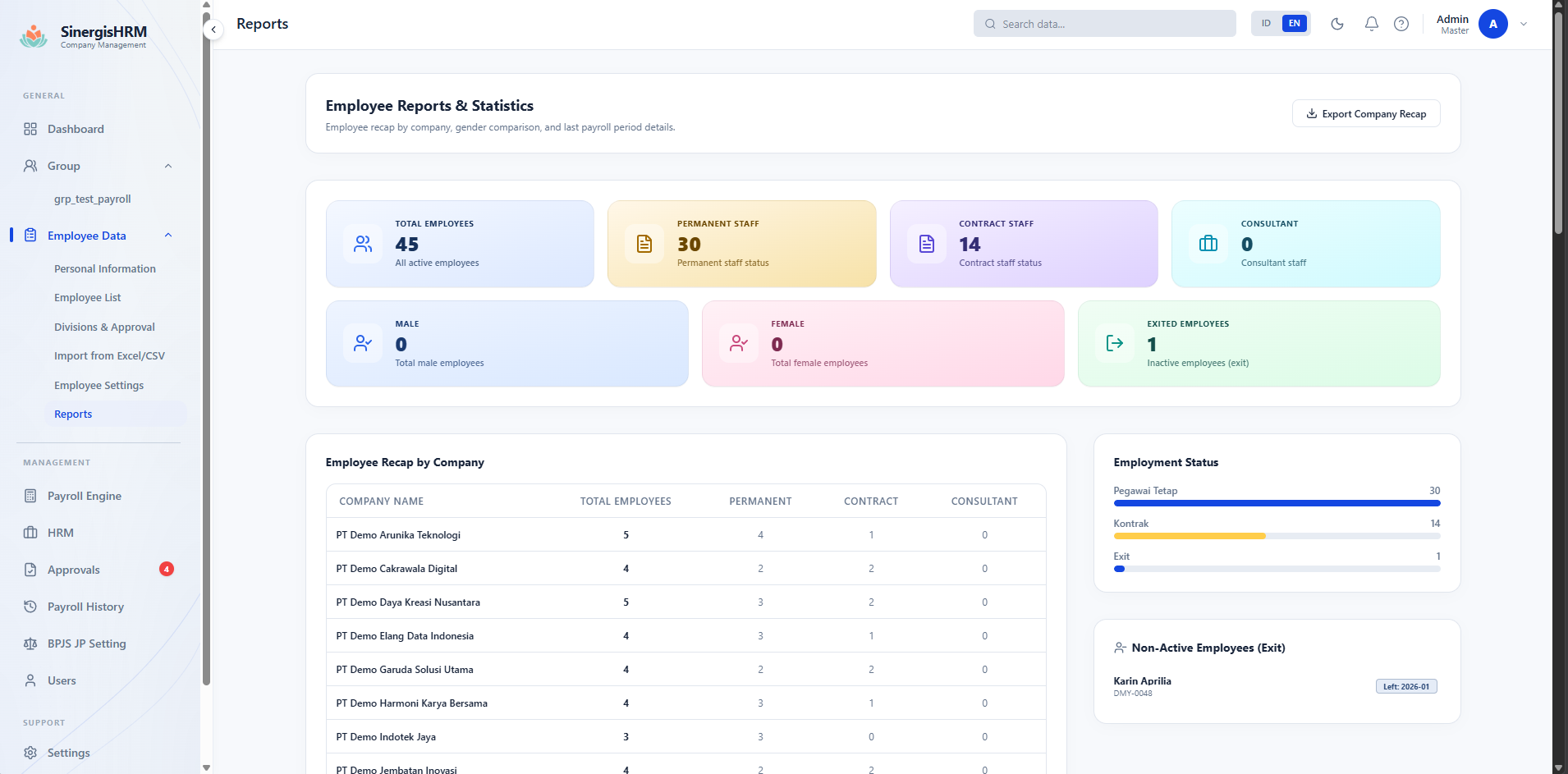Click the Kontrak yellow progress bar
Image resolution: width=1568 pixels, height=774 pixels.
(x=1190, y=536)
